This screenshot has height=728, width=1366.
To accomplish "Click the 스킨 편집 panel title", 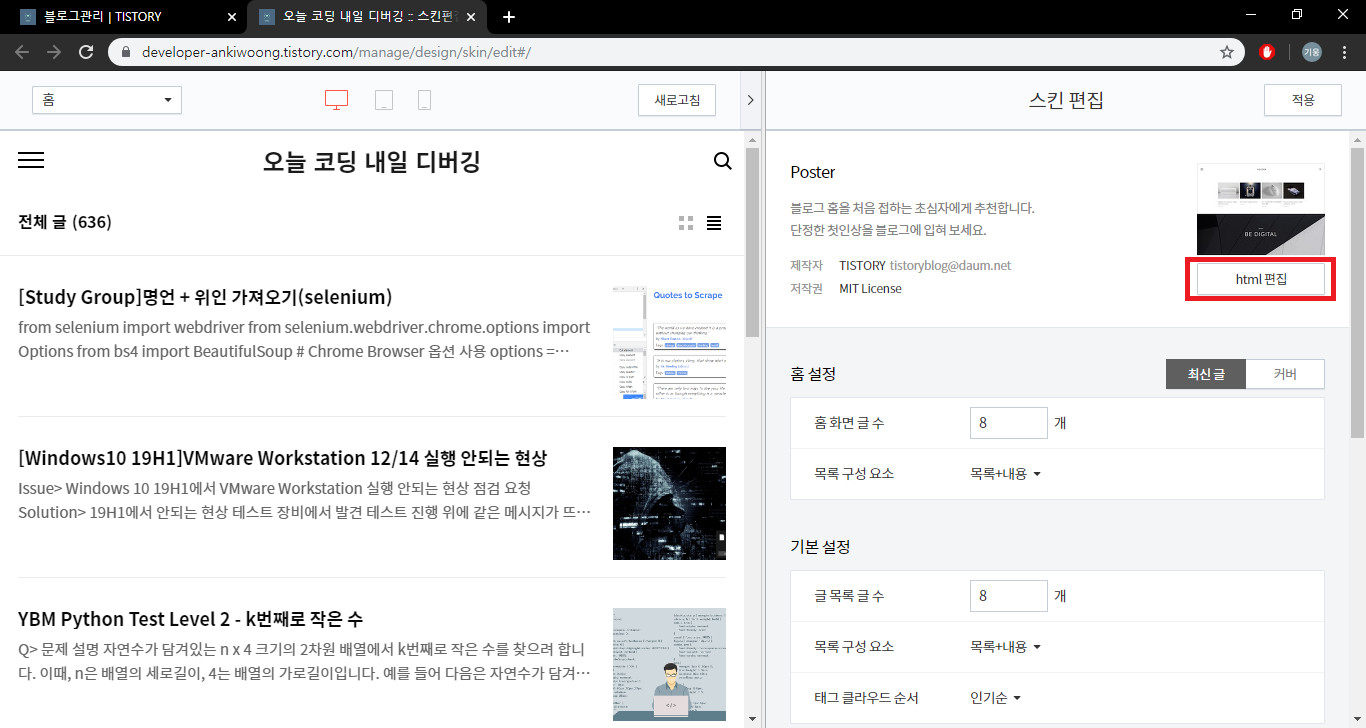I will click(x=1066, y=100).
